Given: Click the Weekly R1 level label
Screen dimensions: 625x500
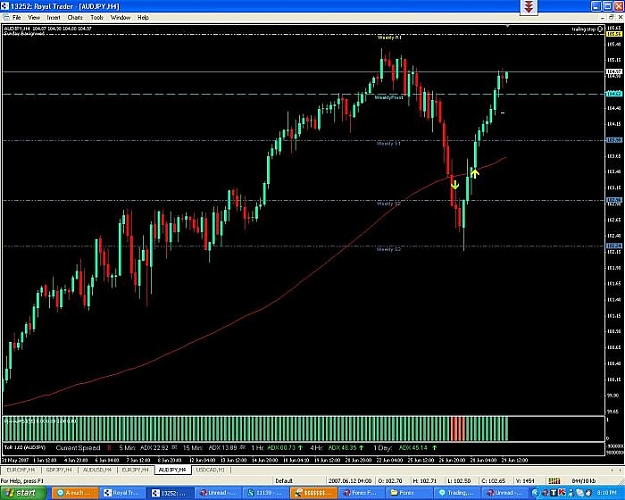Looking at the screenshot, I should pyautogui.click(x=389, y=37).
